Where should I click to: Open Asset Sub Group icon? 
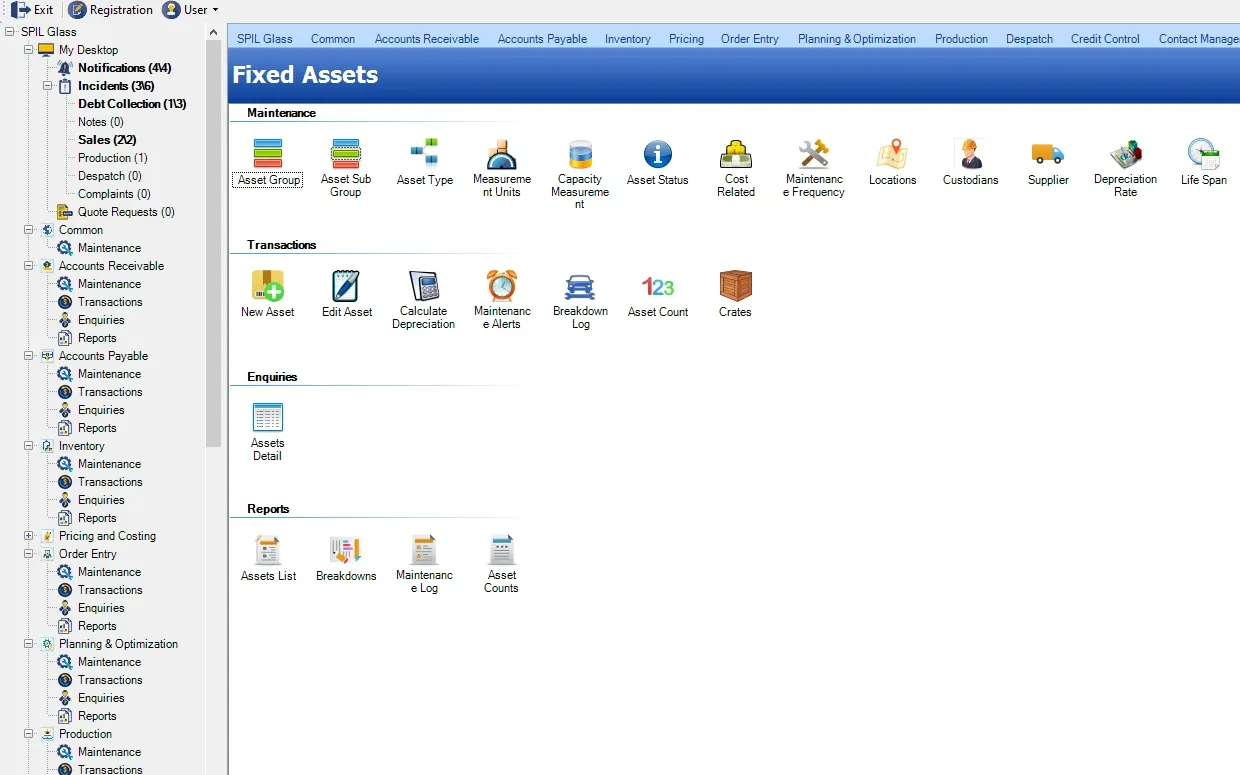[346, 155]
